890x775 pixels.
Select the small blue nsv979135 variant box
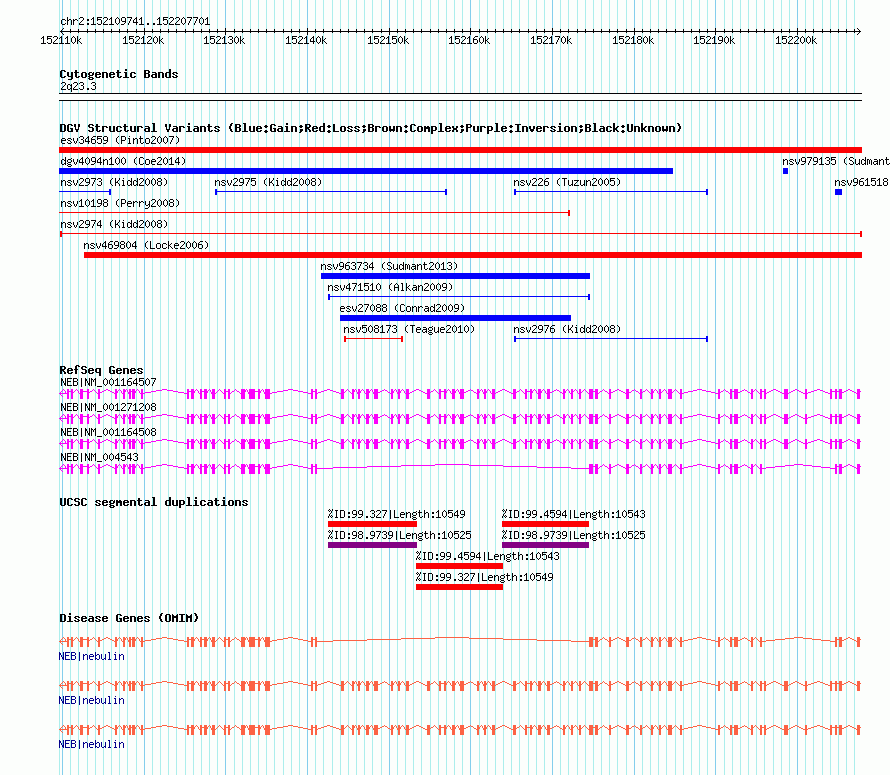[x=786, y=171]
